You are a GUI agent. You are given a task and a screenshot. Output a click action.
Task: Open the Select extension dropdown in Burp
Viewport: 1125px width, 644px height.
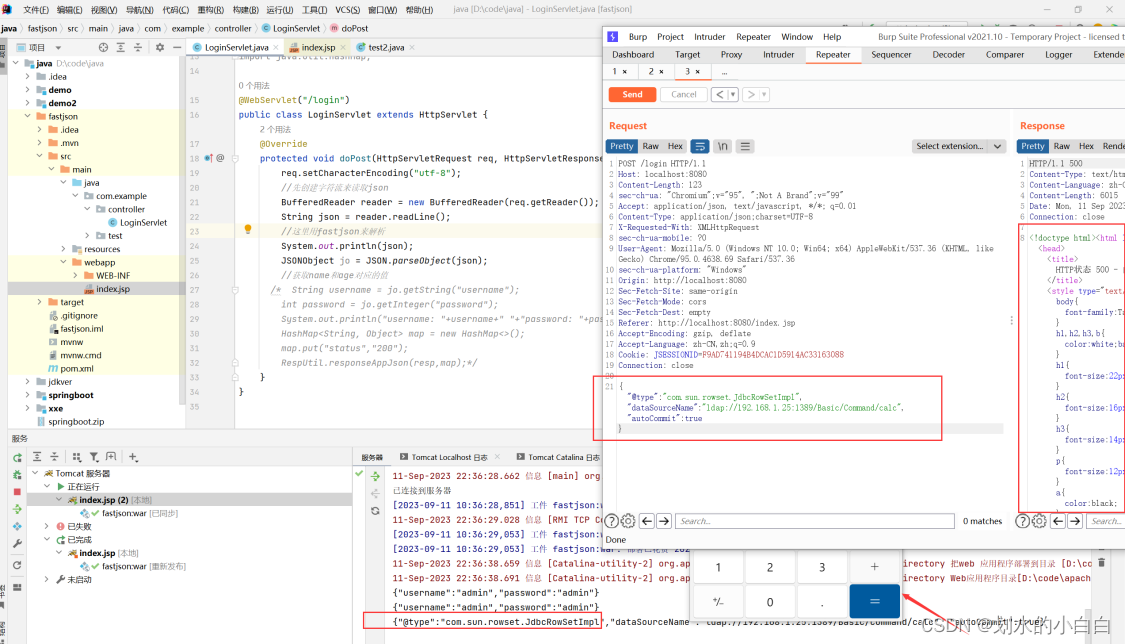[x=959, y=146]
